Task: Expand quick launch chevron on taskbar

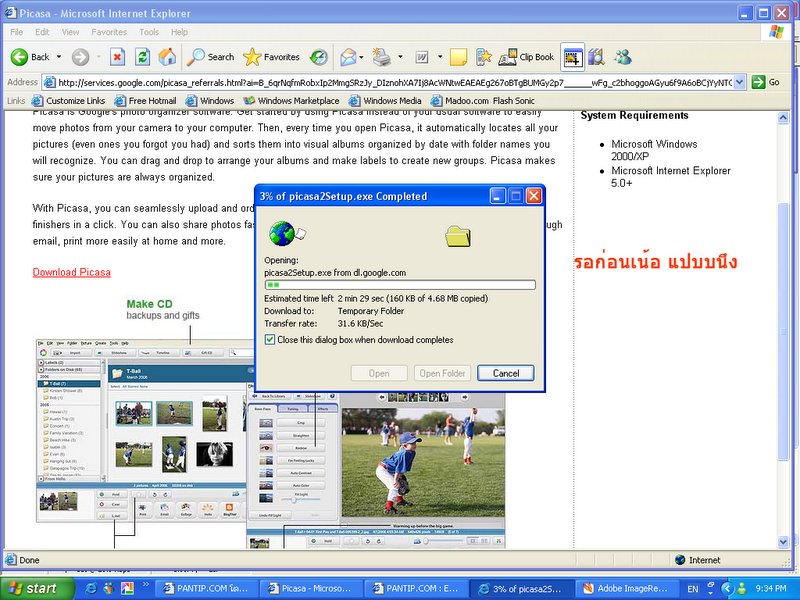Action: [145, 585]
